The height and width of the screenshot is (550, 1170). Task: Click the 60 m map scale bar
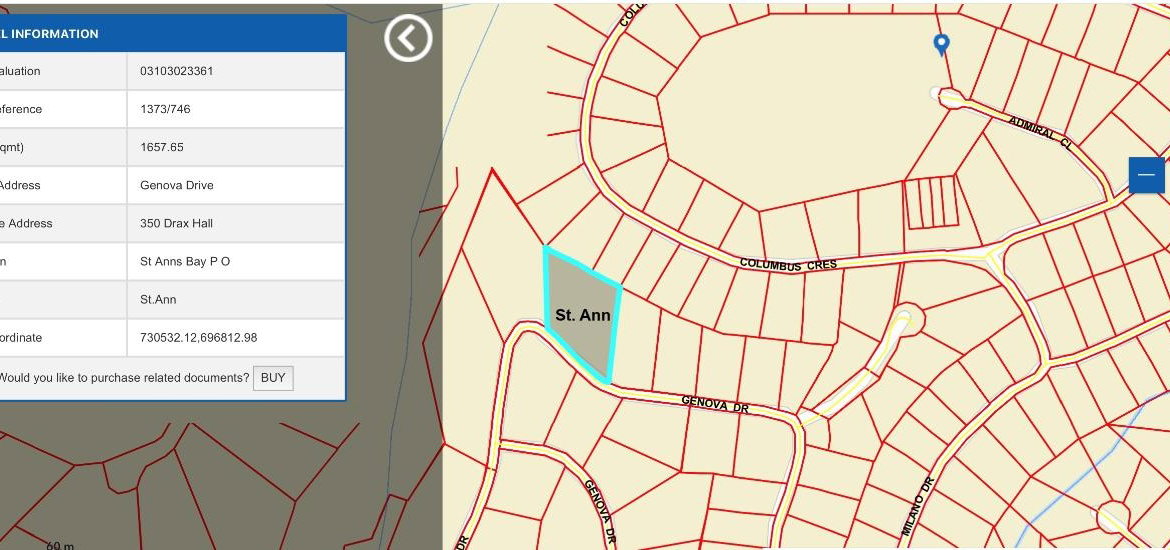pos(60,545)
